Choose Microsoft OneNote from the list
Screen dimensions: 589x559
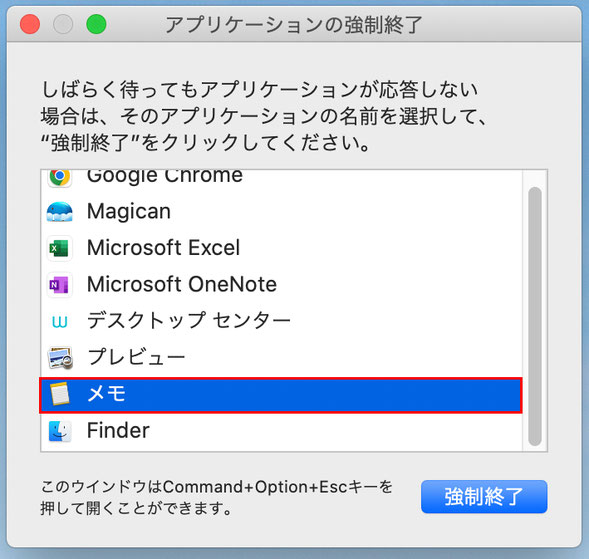pos(281,285)
